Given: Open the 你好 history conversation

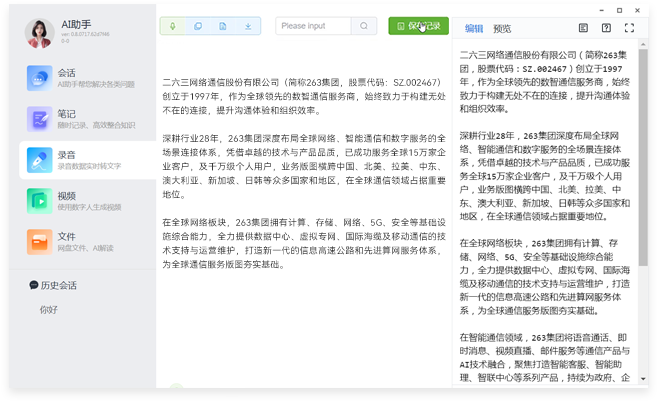Looking at the screenshot, I should pyautogui.click(x=50, y=310).
